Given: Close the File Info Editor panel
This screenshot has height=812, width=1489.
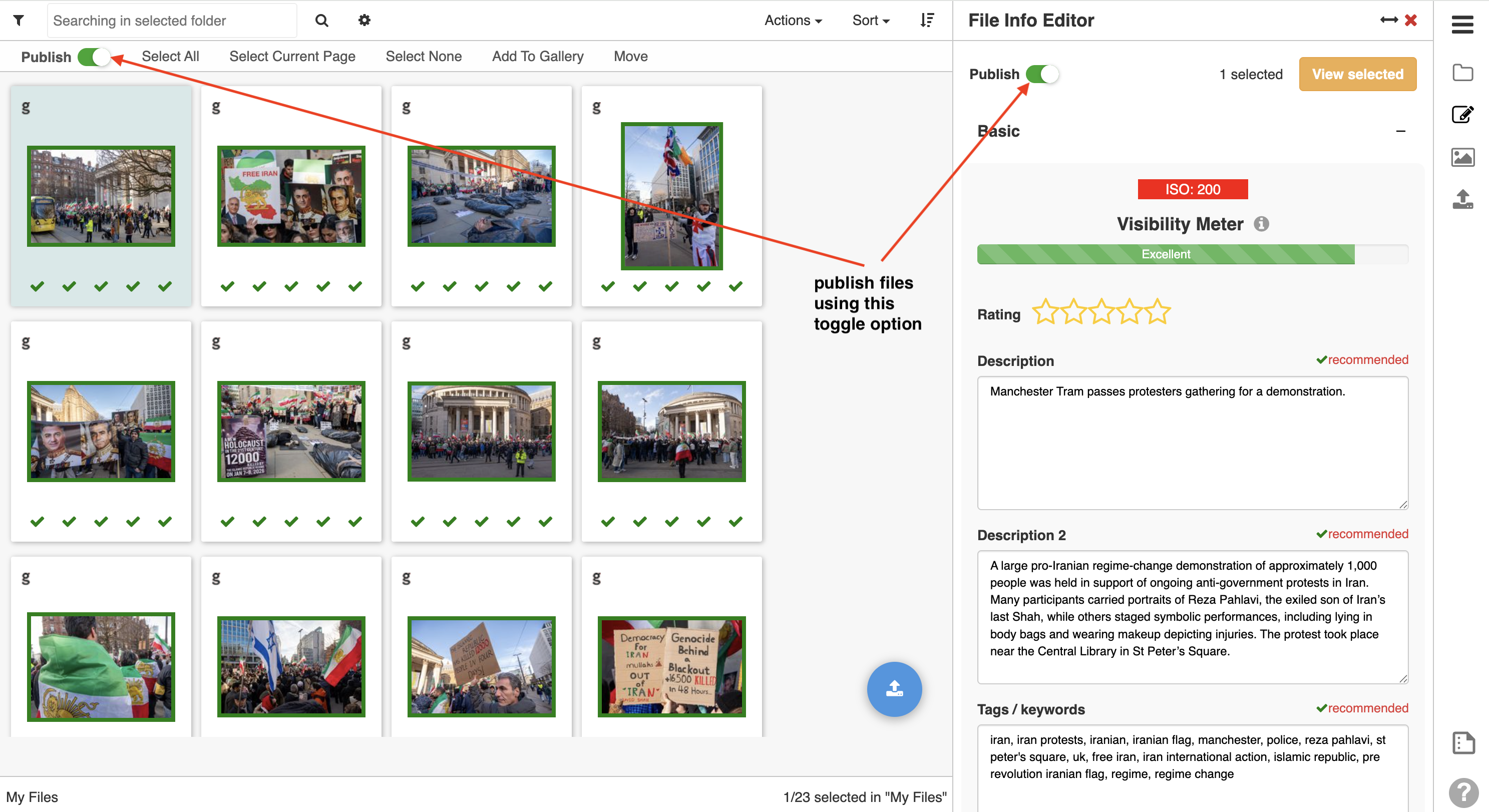Looking at the screenshot, I should pos(1411,20).
